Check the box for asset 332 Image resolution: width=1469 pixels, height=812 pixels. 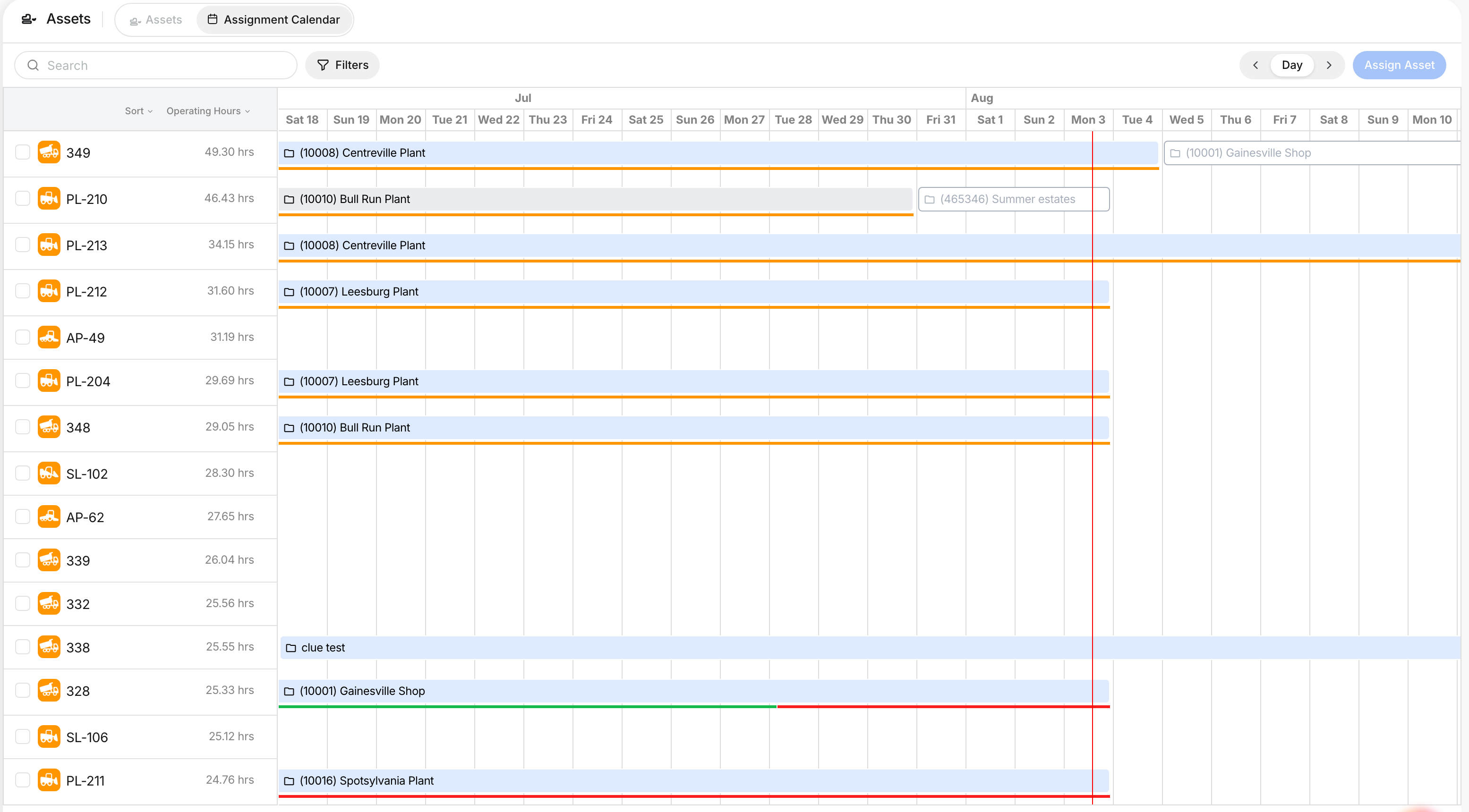click(x=22, y=603)
